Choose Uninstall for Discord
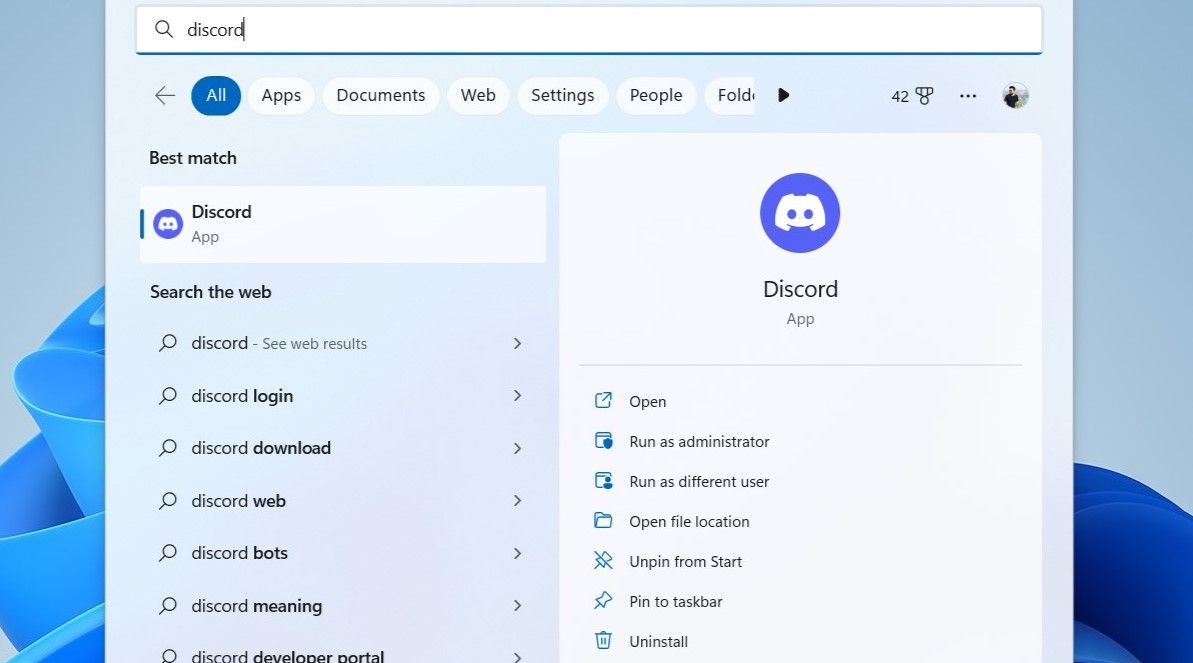 pyautogui.click(x=658, y=642)
